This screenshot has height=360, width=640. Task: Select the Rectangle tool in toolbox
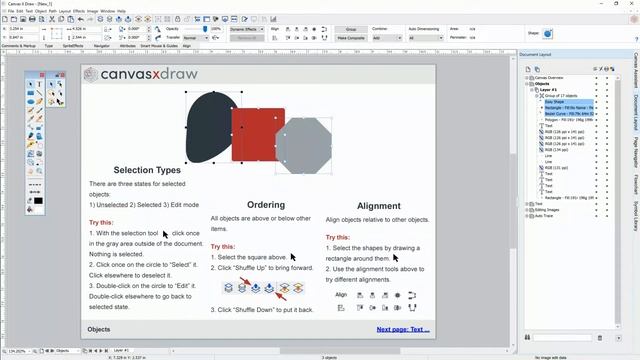pyautogui.click(x=31, y=93)
